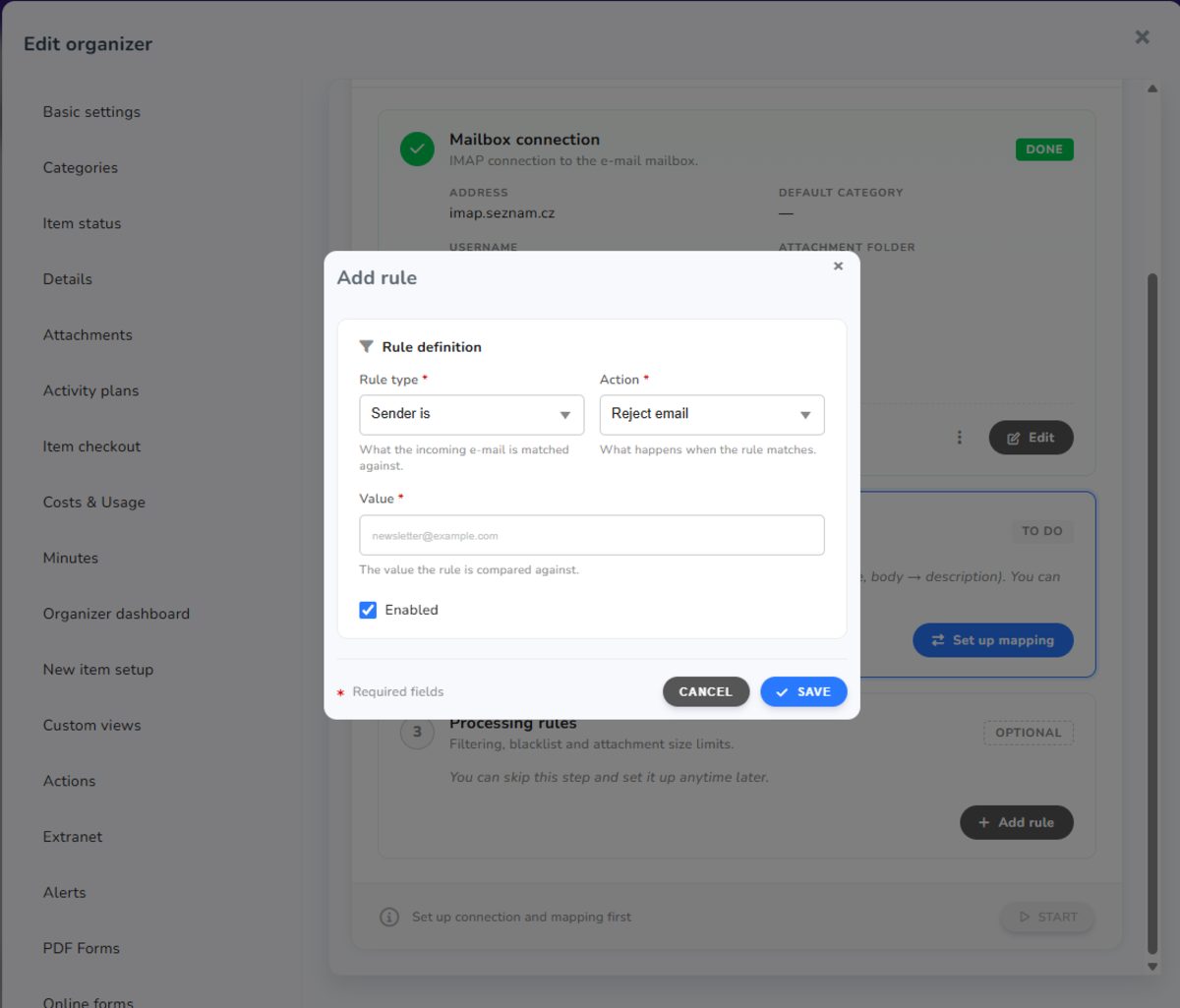1180x1008 pixels.
Task: Click the Cancel button
Action: point(706,691)
